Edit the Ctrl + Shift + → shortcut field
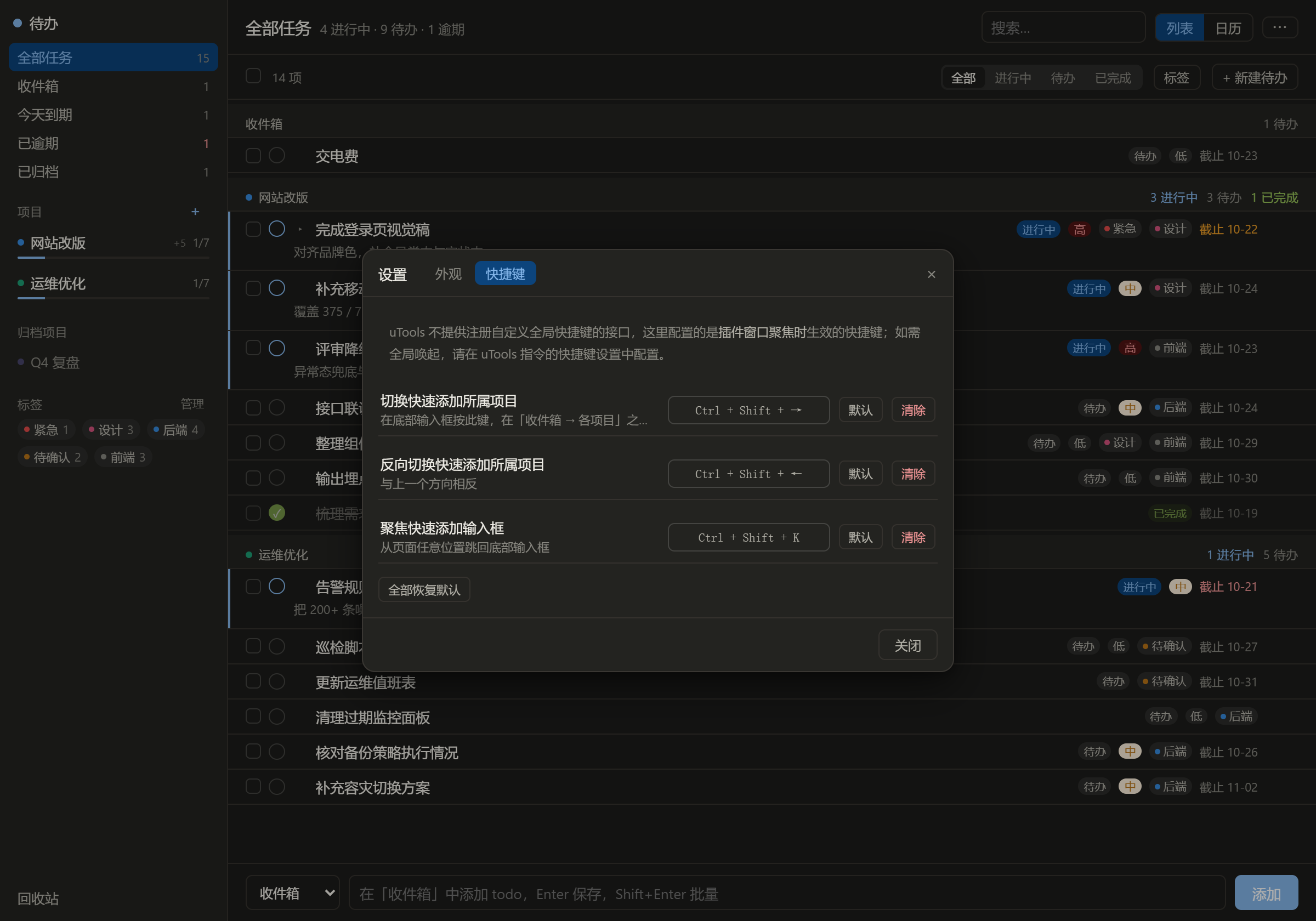This screenshot has width=1316, height=921. click(748, 410)
